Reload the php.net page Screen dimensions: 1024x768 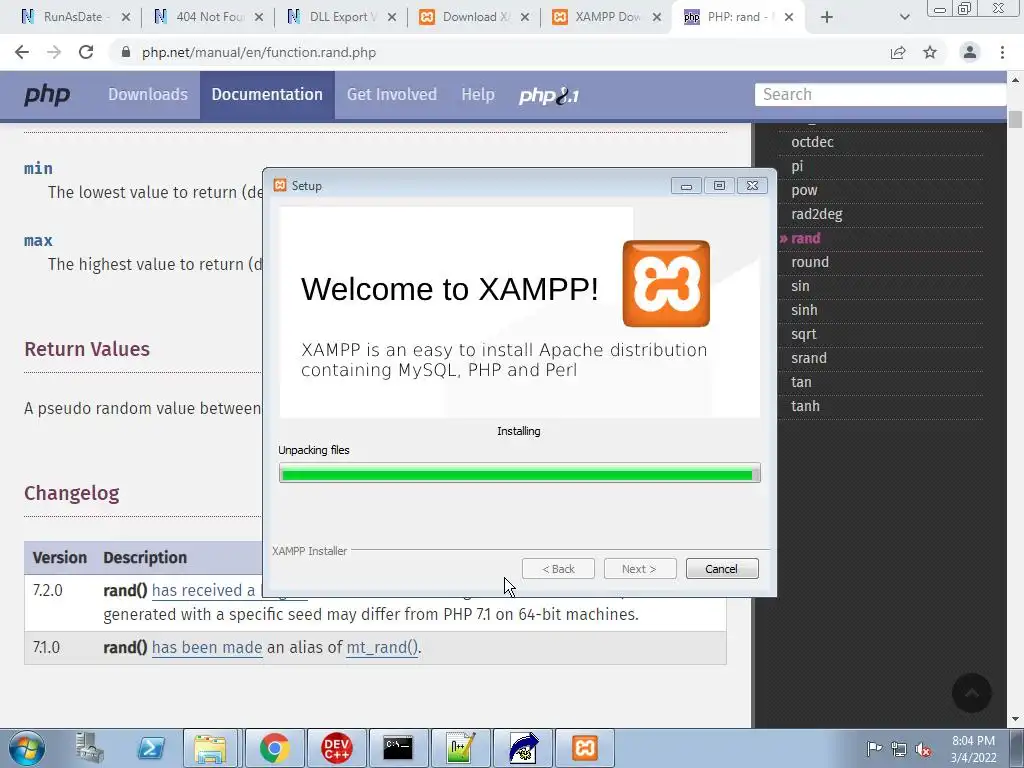click(86, 52)
